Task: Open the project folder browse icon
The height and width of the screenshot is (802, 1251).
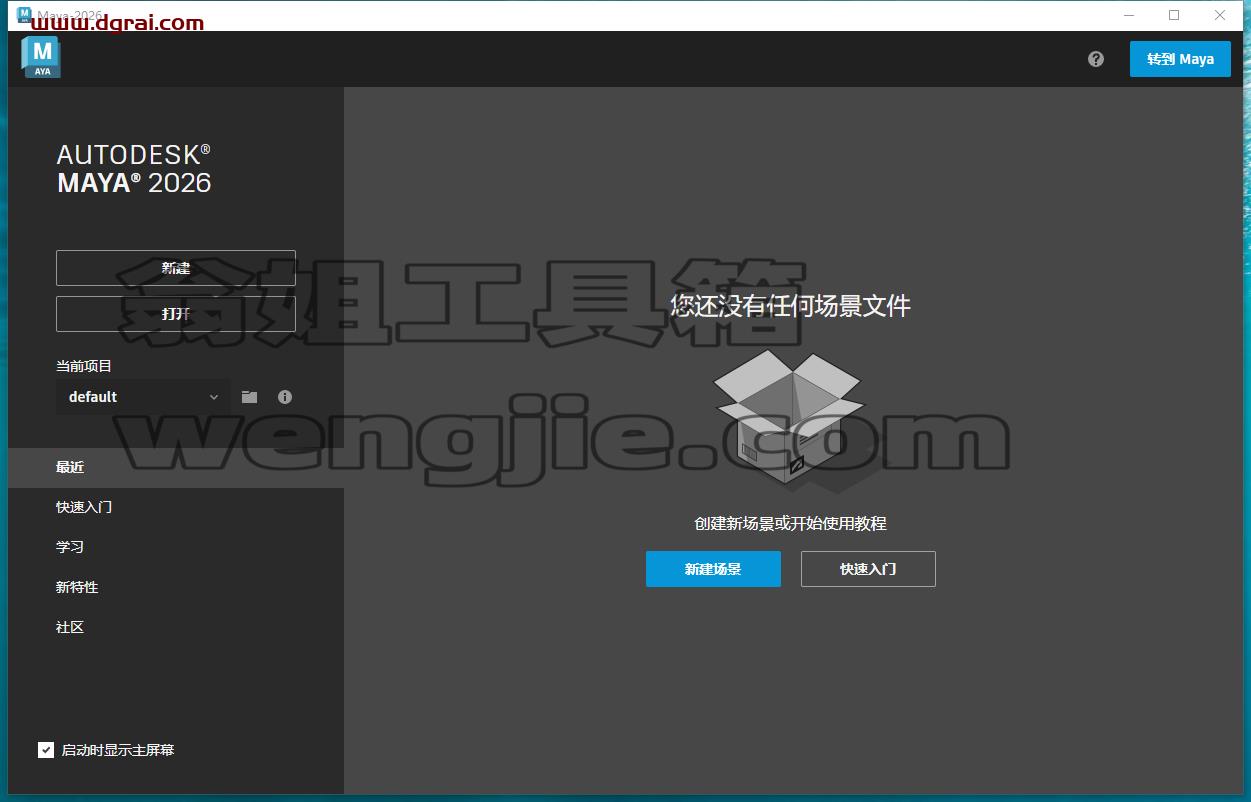Action: pyautogui.click(x=249, y=397)
